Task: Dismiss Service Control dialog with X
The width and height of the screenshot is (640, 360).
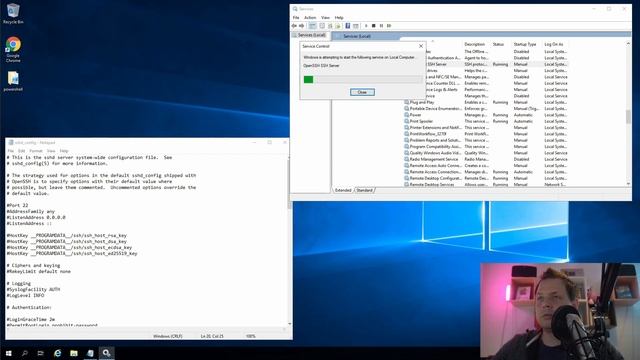Action: (421, 46)
